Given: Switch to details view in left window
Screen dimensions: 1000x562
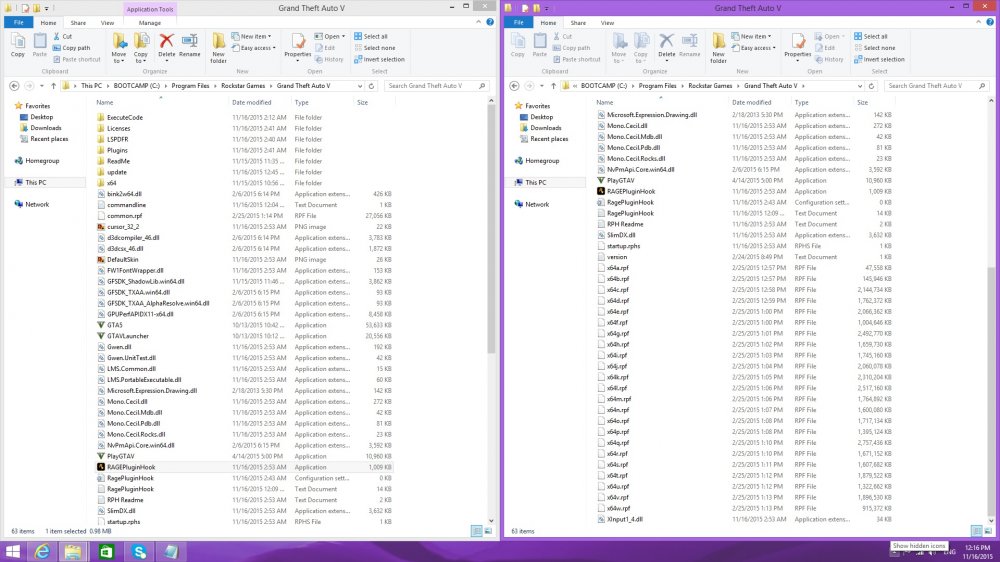Looking at the screenshot, I should (x=476, y=531).
